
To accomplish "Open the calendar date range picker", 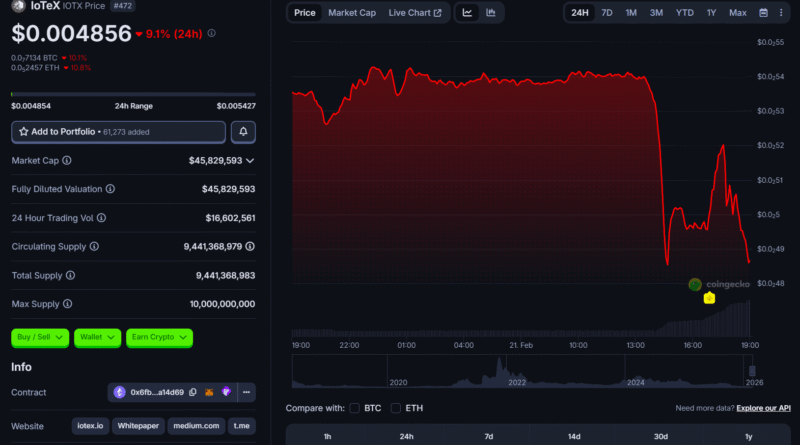I will pos(763,13).
